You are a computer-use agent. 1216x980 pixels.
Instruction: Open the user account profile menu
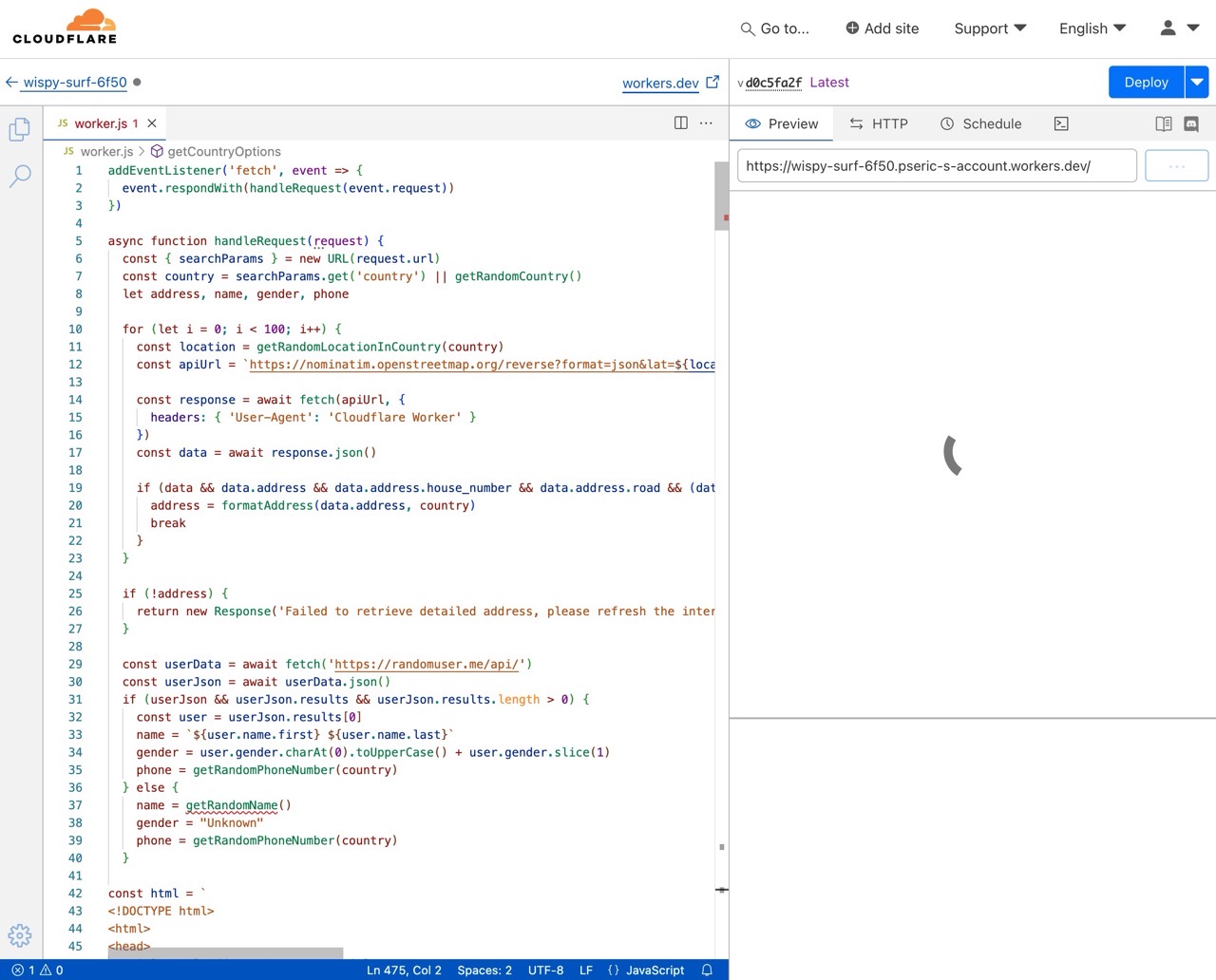point(1179,28)
